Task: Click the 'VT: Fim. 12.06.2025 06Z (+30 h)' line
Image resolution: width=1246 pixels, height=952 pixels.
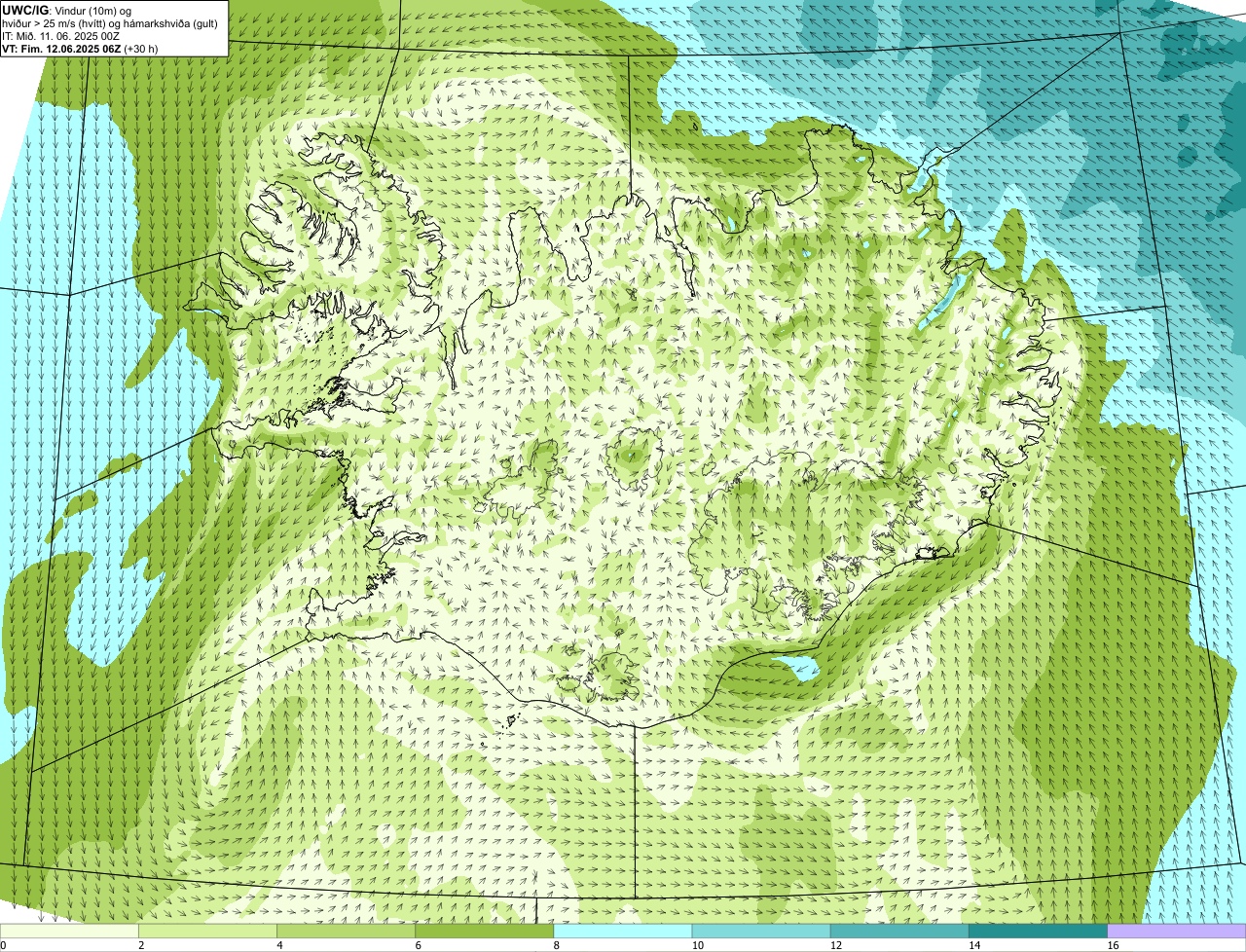Action: (x=80, y=48)
